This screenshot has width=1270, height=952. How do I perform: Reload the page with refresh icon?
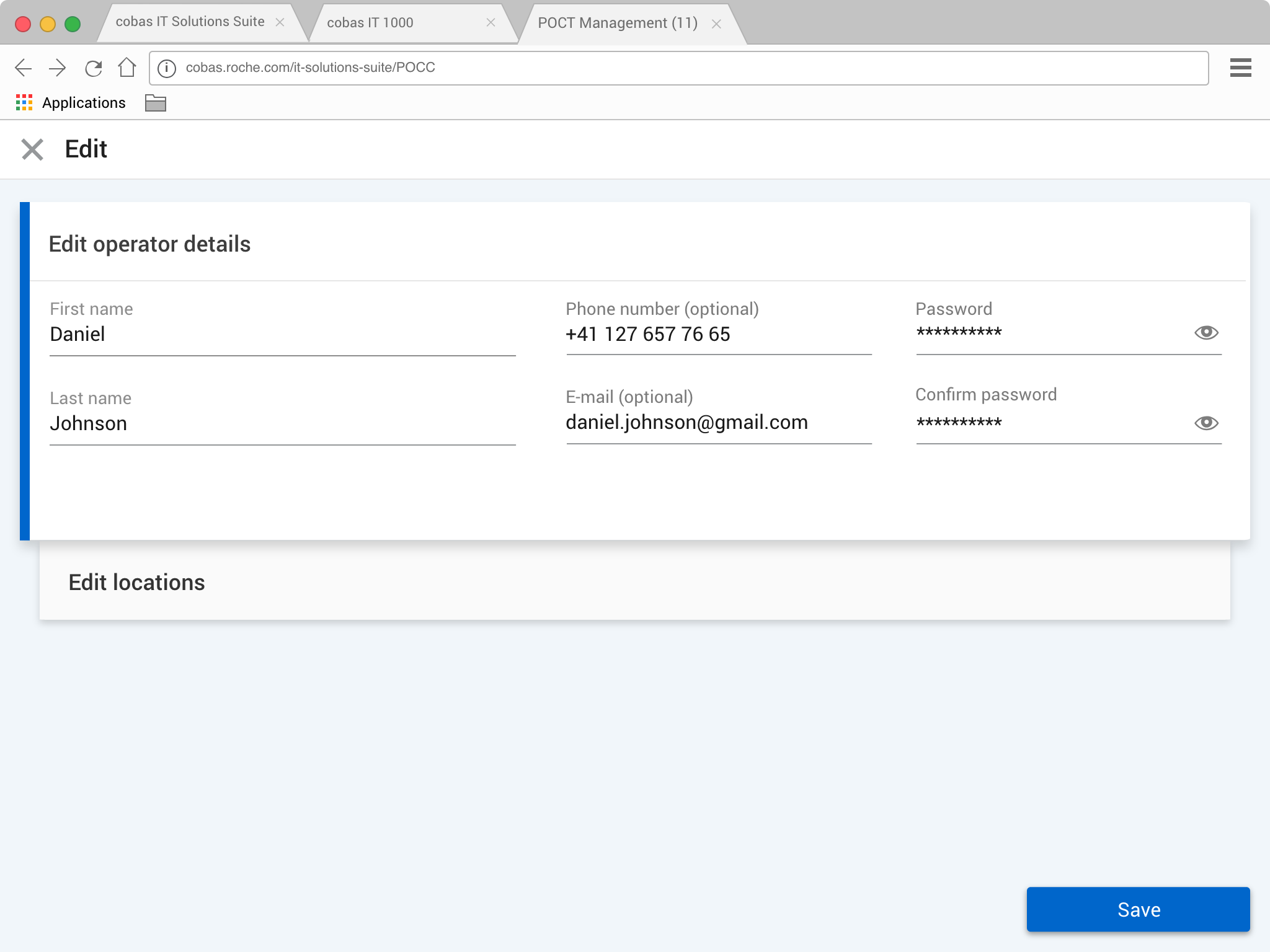(93, 68)
